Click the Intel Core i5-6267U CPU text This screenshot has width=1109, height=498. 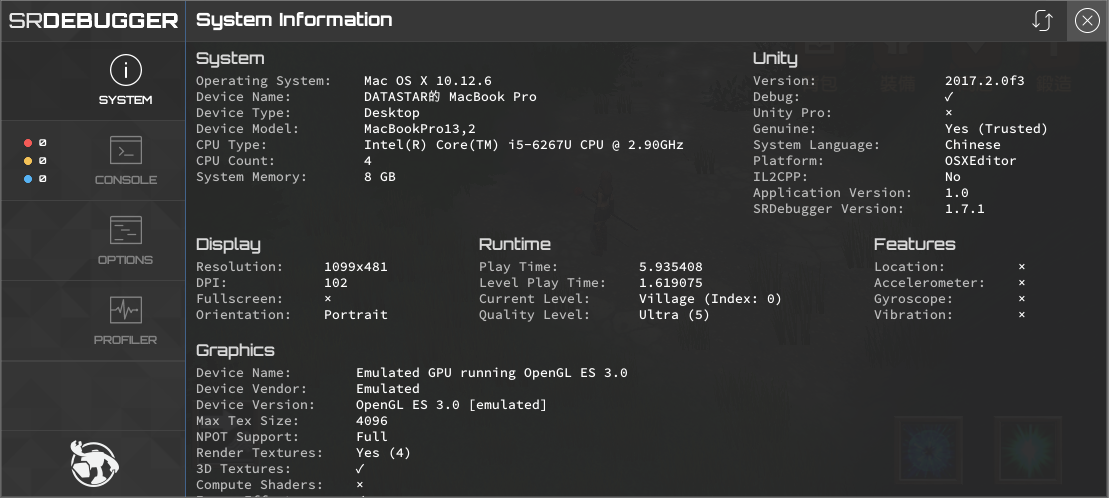(x=523, y=145)
